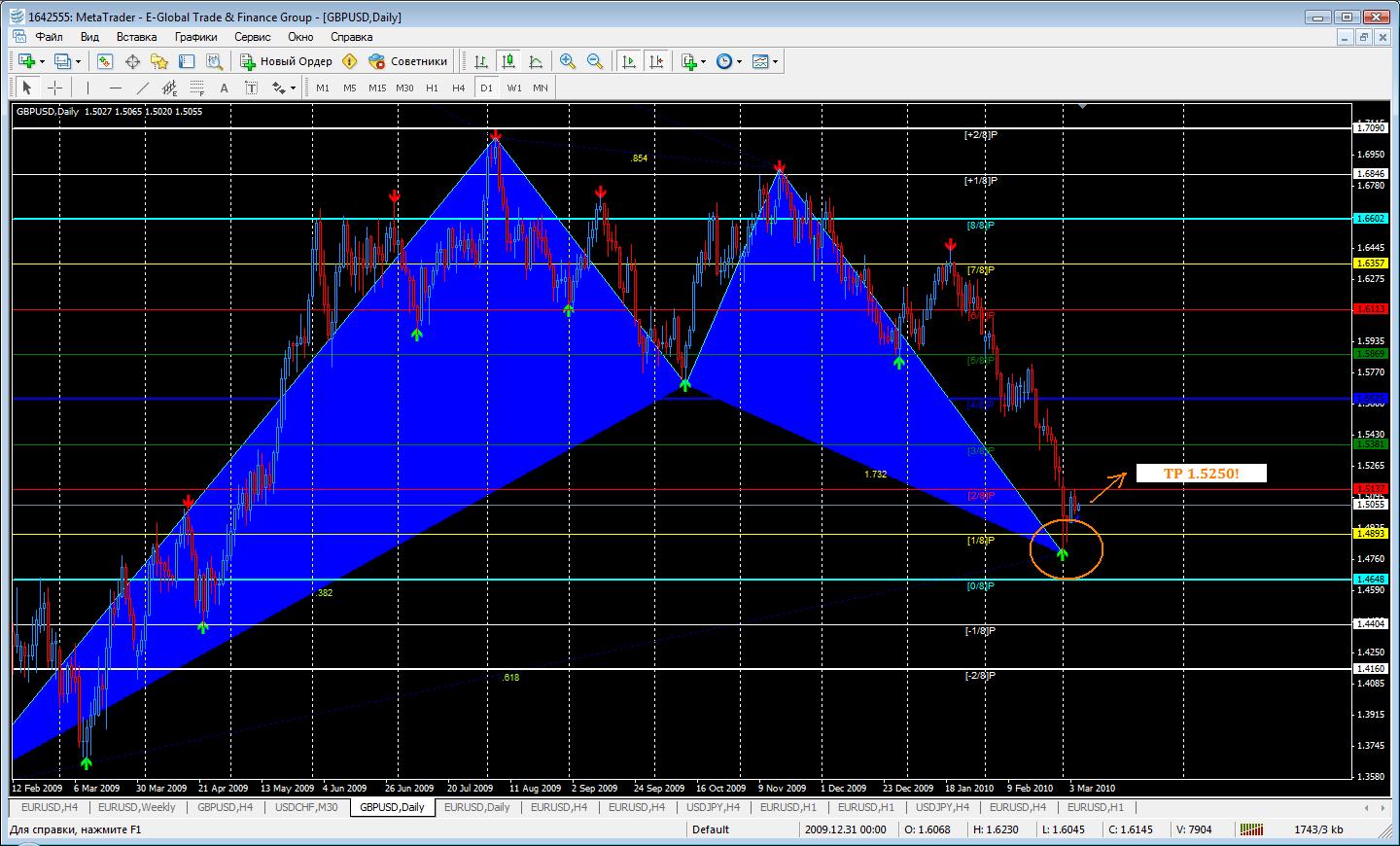Switch to the EURUSD,Daily chart tab

click(x=476, y=807)
